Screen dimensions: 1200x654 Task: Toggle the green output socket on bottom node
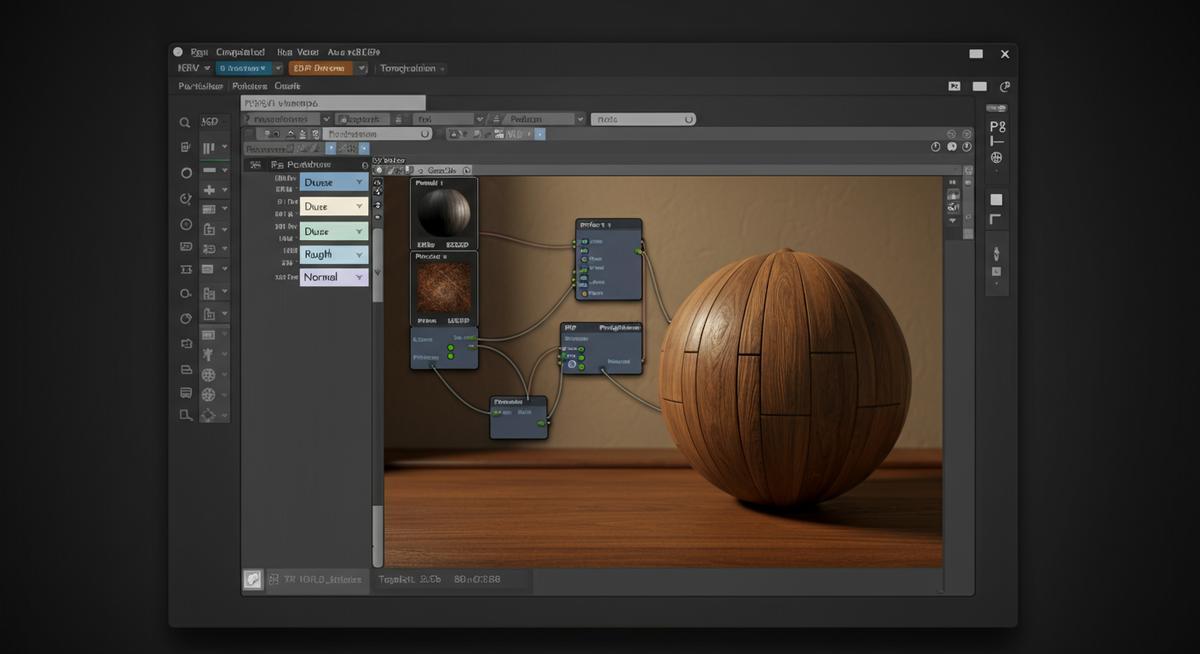pos(541,423)
